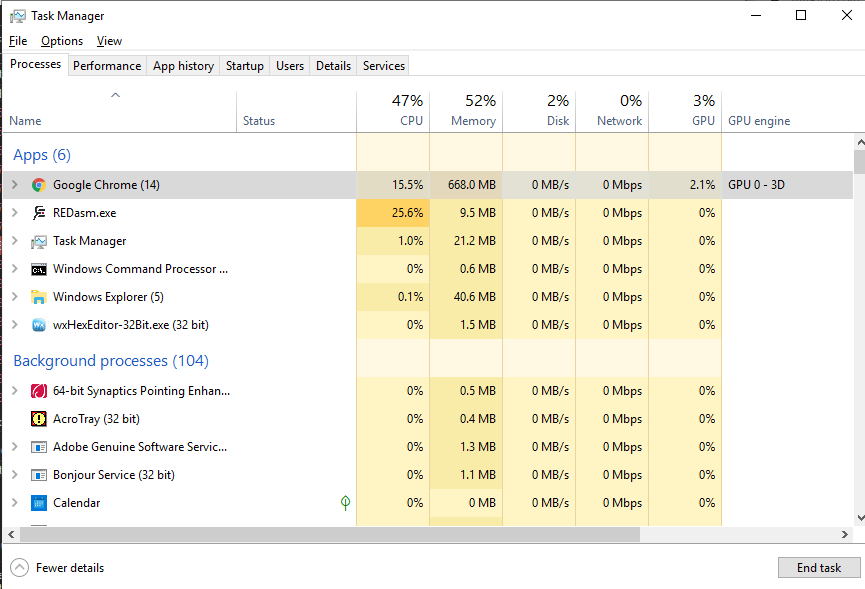Expand Bonjour Service process entry

(15, 475)
